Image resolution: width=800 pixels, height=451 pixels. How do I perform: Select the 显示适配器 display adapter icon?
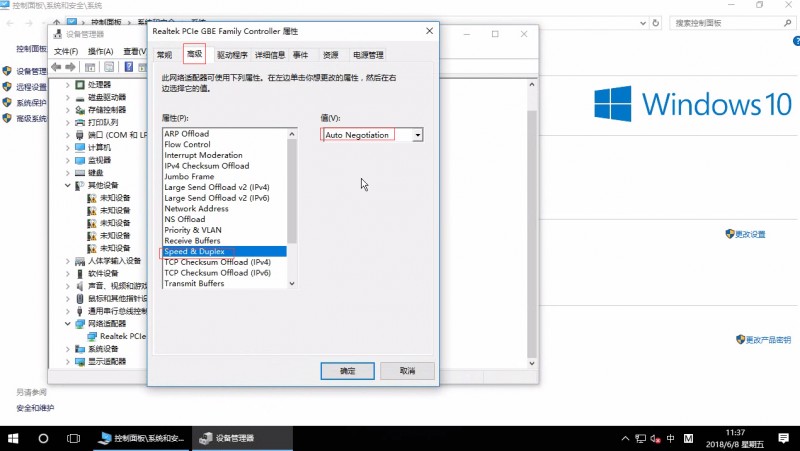80,361
